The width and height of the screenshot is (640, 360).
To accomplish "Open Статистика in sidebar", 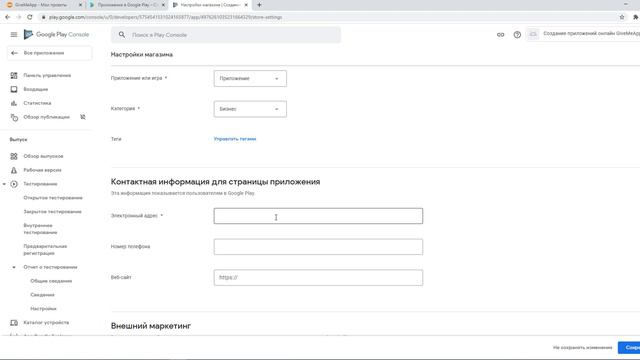I will [x=37, y=103].
